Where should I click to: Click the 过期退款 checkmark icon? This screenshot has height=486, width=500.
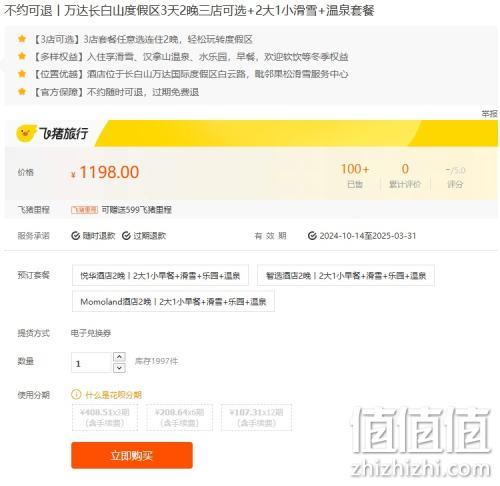pos(126,236)
